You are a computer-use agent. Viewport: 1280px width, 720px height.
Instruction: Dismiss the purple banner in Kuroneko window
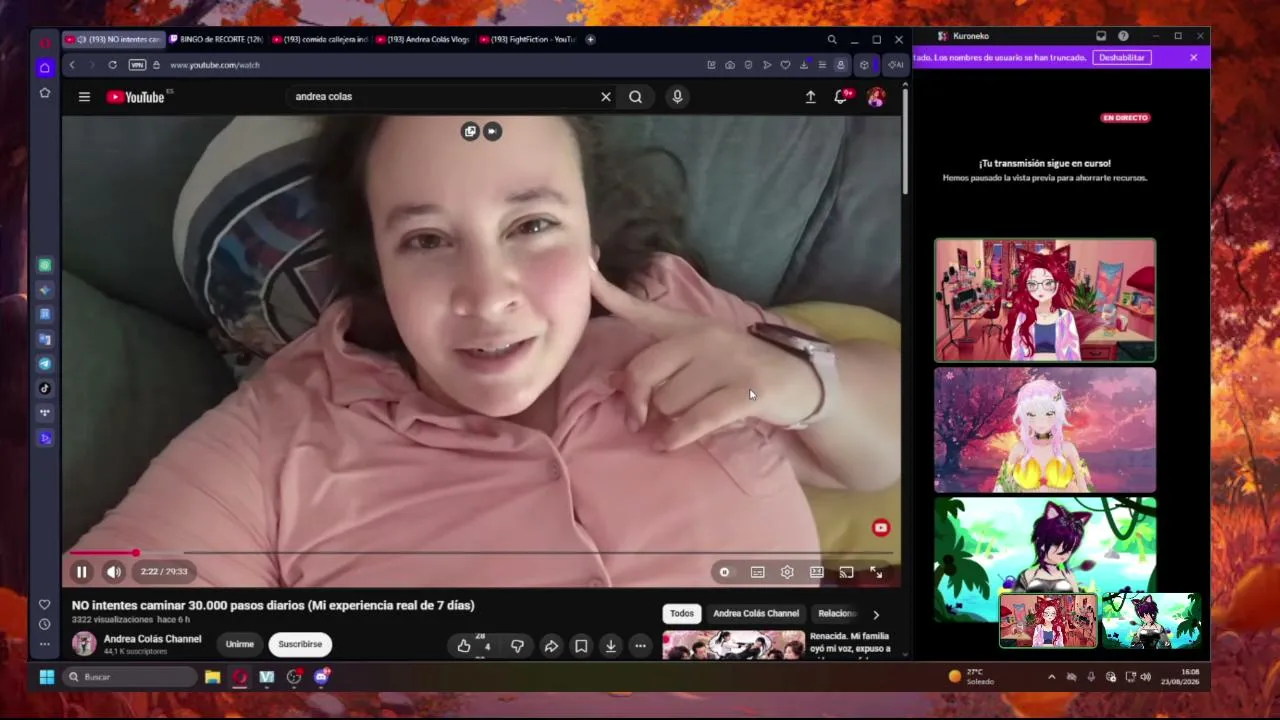1193,58
